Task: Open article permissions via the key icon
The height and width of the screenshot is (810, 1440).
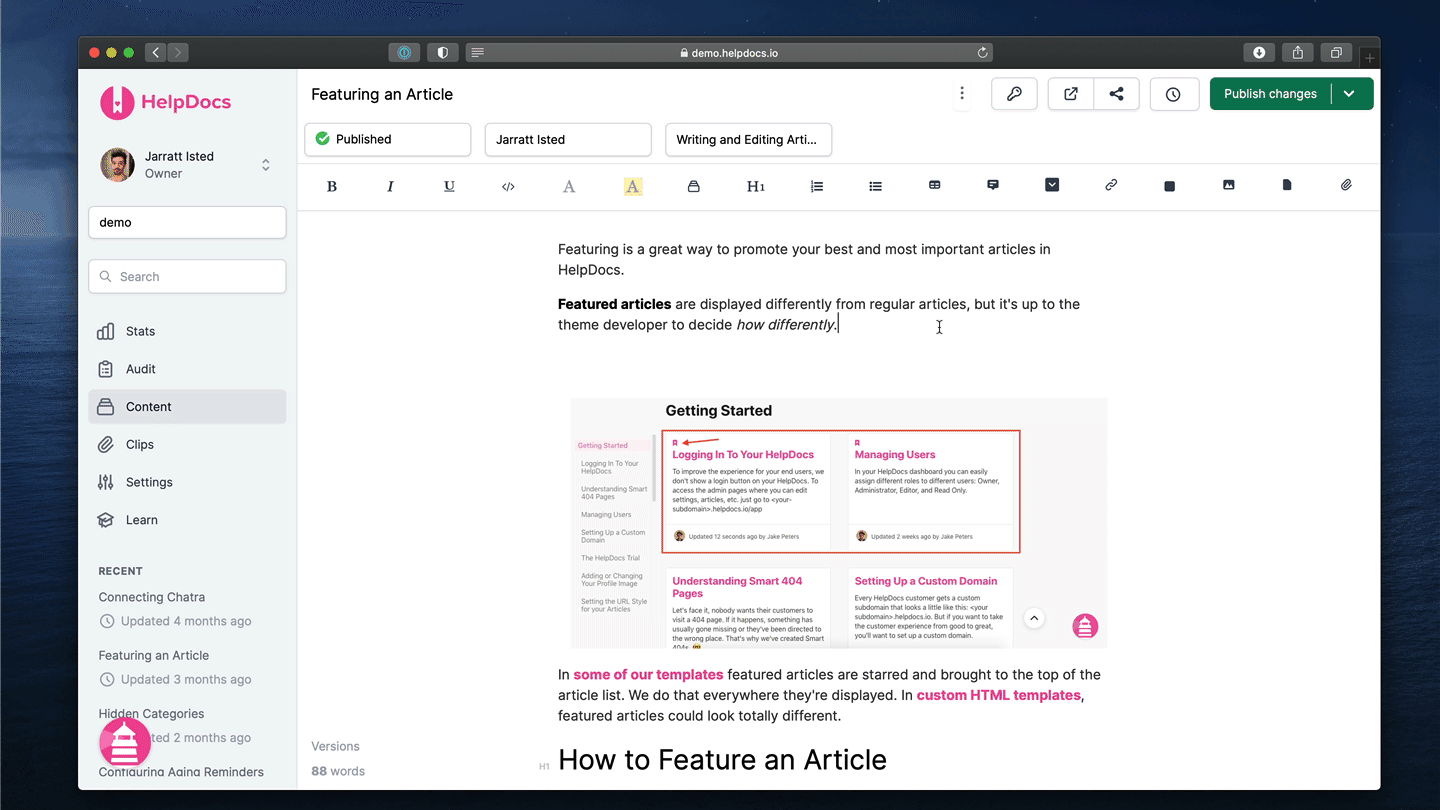Action: [x=1014, y=94]
